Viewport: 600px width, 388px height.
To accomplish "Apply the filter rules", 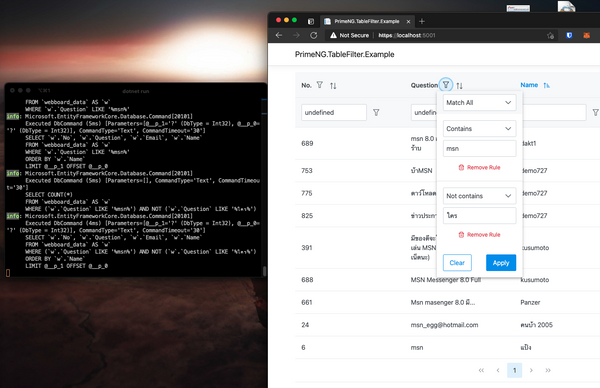I will pyautogui.click(x=501, y=263).
